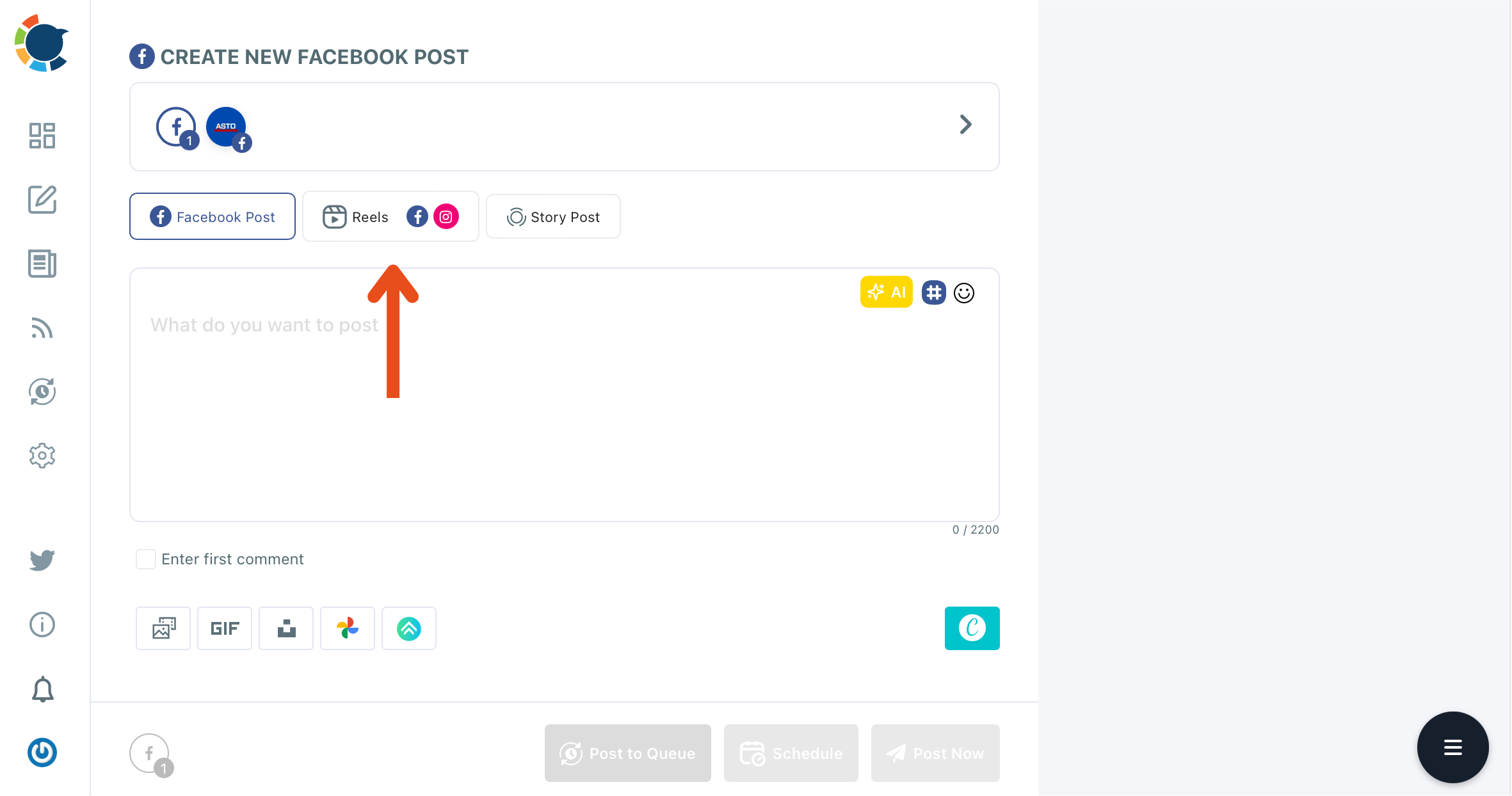Switch to the Reels tab
Image resolution: width=1512 pixels, height=796 pixels.
(390, 216)
